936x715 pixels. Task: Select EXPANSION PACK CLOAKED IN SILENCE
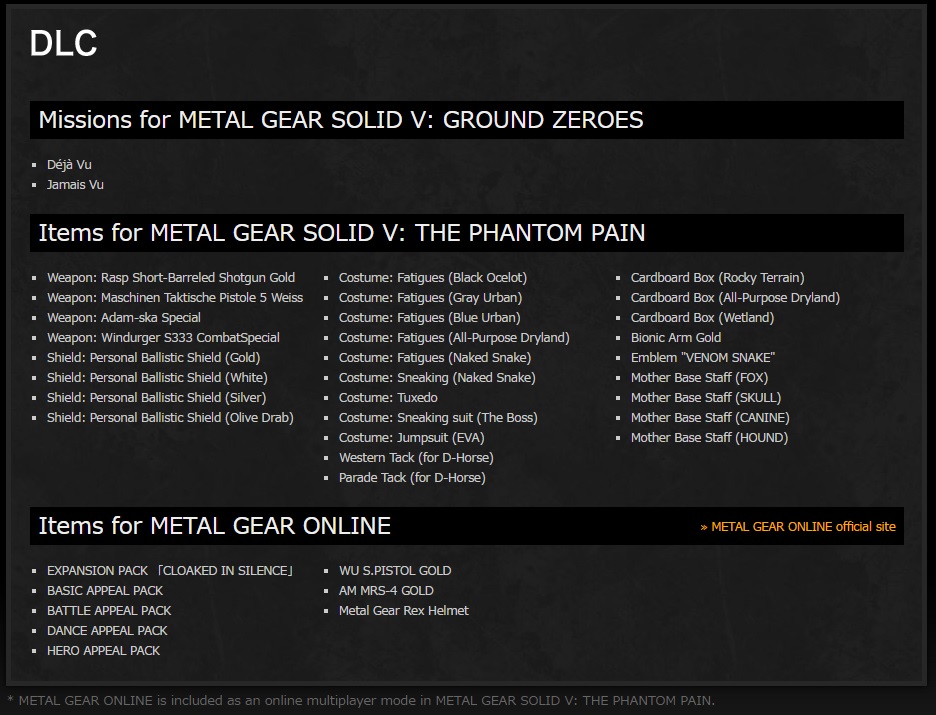(x=171, y=571)
